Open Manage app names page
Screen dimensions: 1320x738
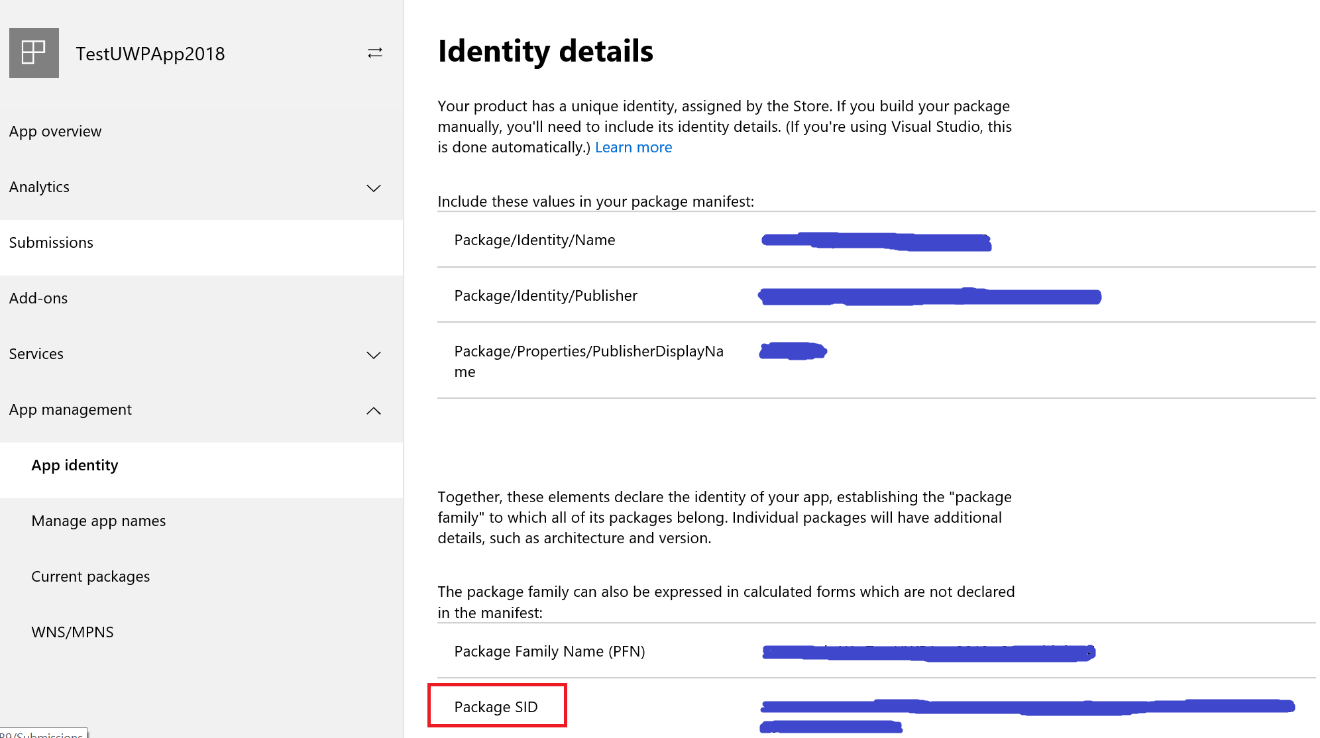(x=98, y=521)
